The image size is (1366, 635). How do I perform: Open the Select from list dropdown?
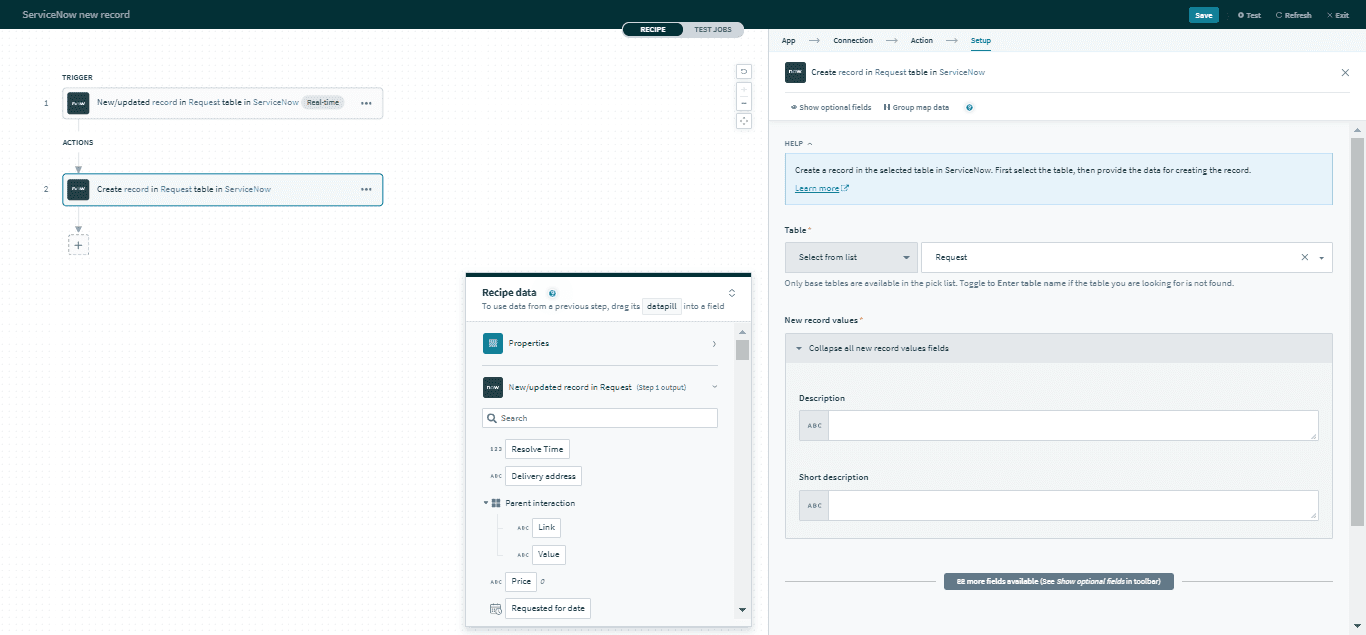click(851, 257)
